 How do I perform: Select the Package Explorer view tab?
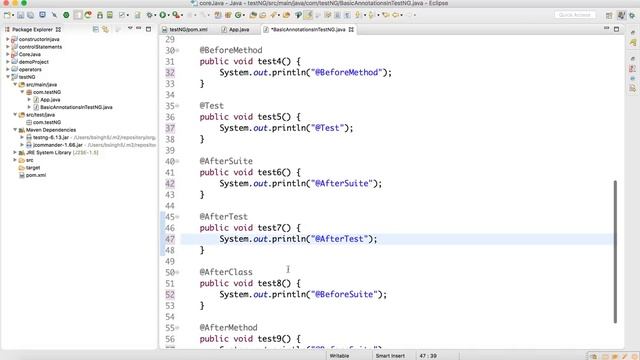point(33,29)
